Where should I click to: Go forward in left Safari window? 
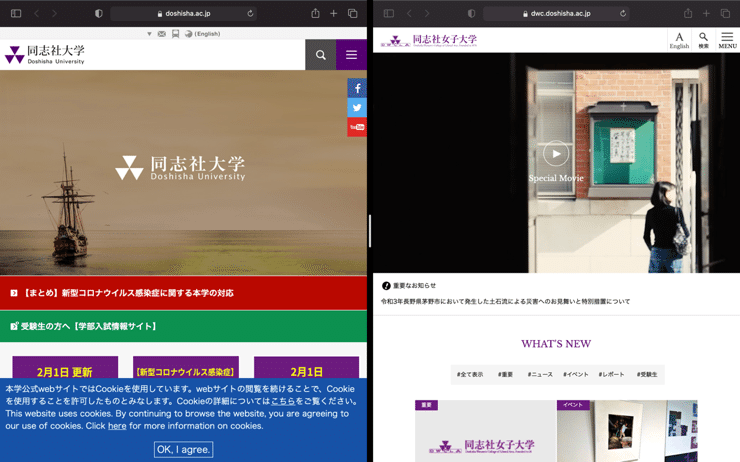[x=54, y=13]
